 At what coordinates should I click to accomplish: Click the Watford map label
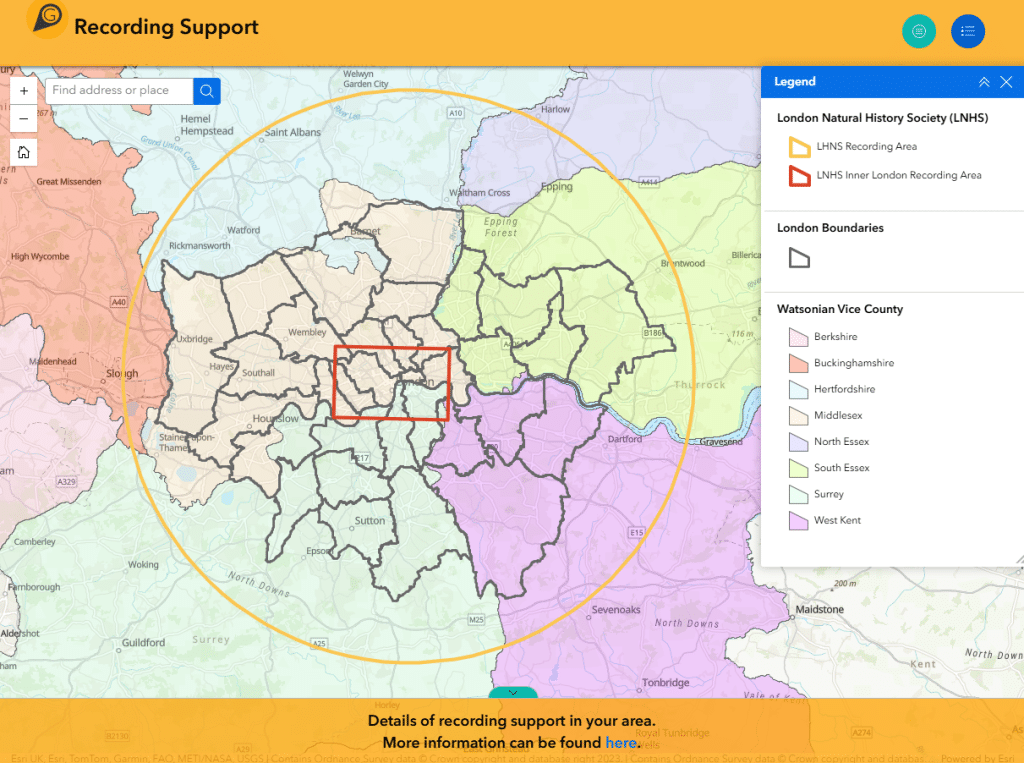point(244,230)
